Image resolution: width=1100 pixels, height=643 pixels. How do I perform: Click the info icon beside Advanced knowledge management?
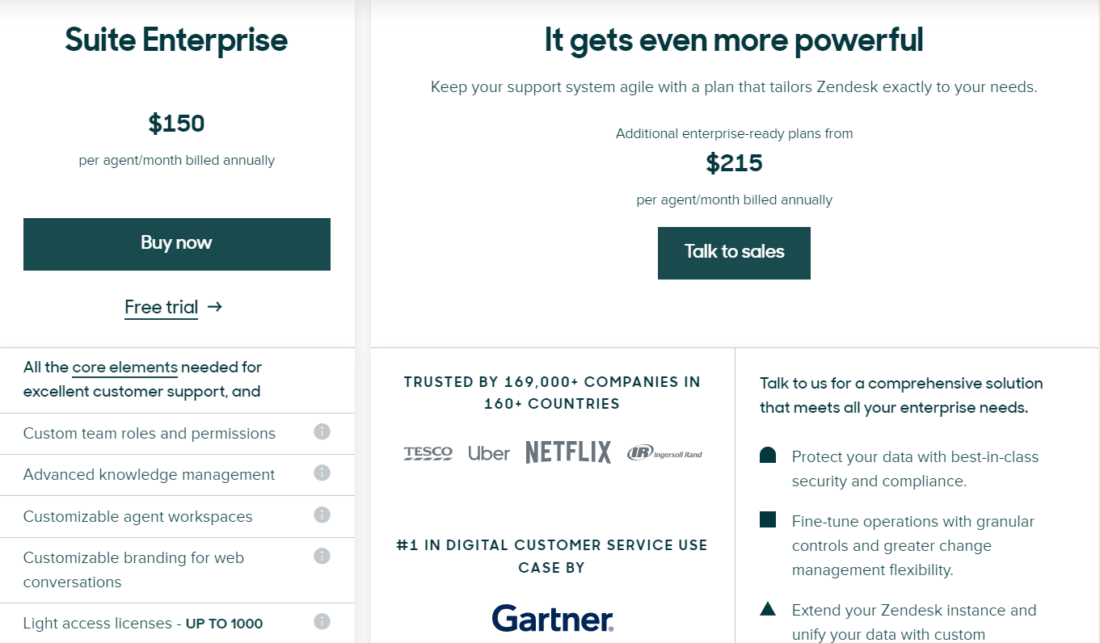pos(321,473)
